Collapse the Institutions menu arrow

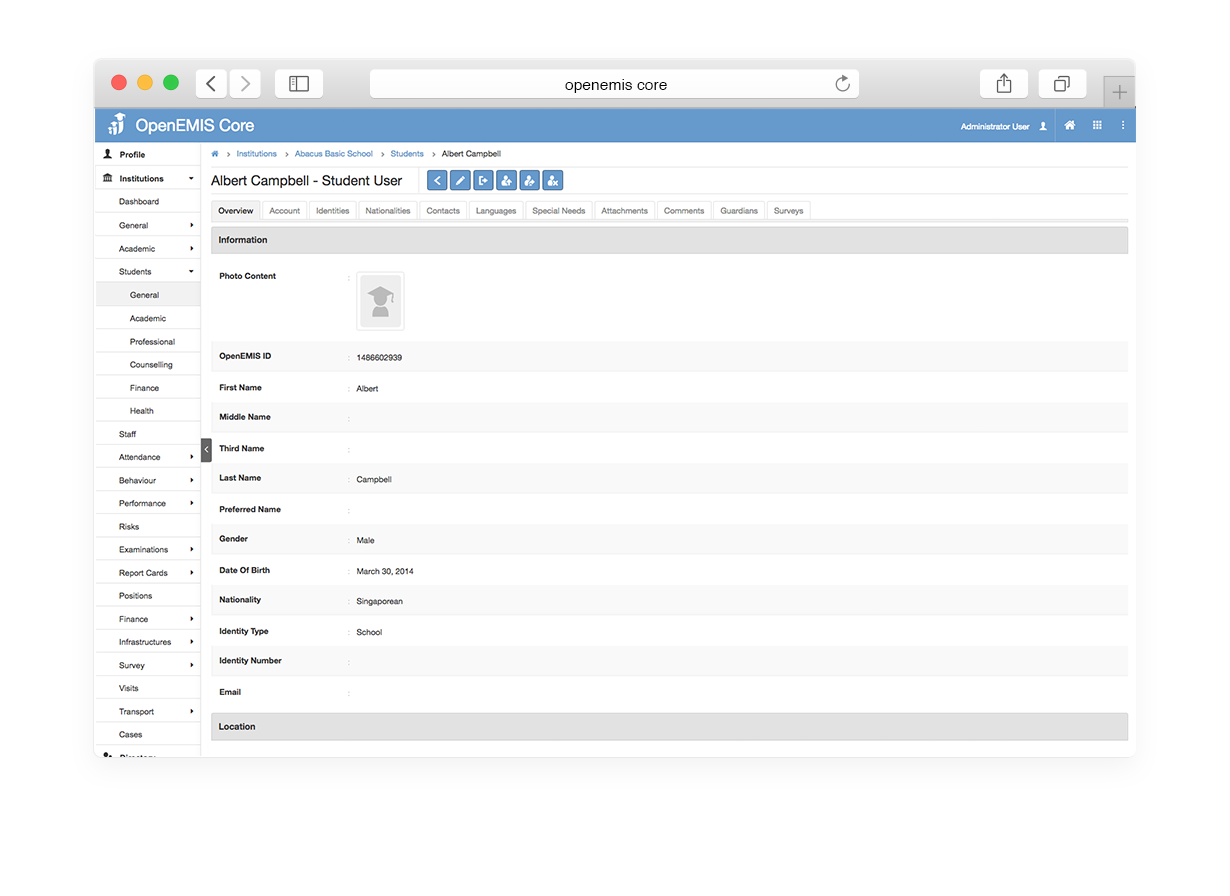(x=191, y=179)
